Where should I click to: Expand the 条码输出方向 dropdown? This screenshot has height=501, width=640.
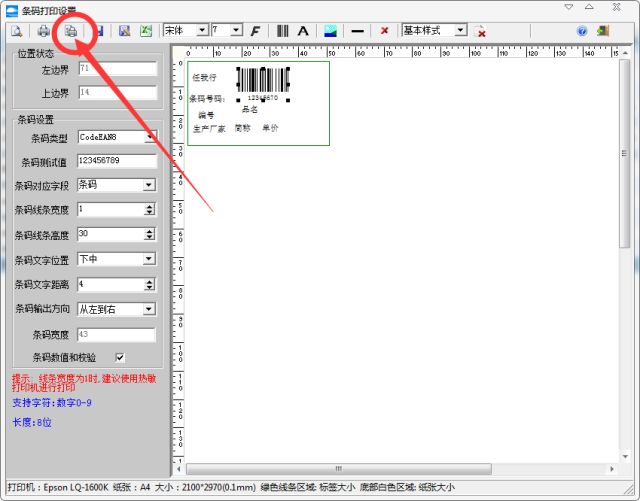149,309
